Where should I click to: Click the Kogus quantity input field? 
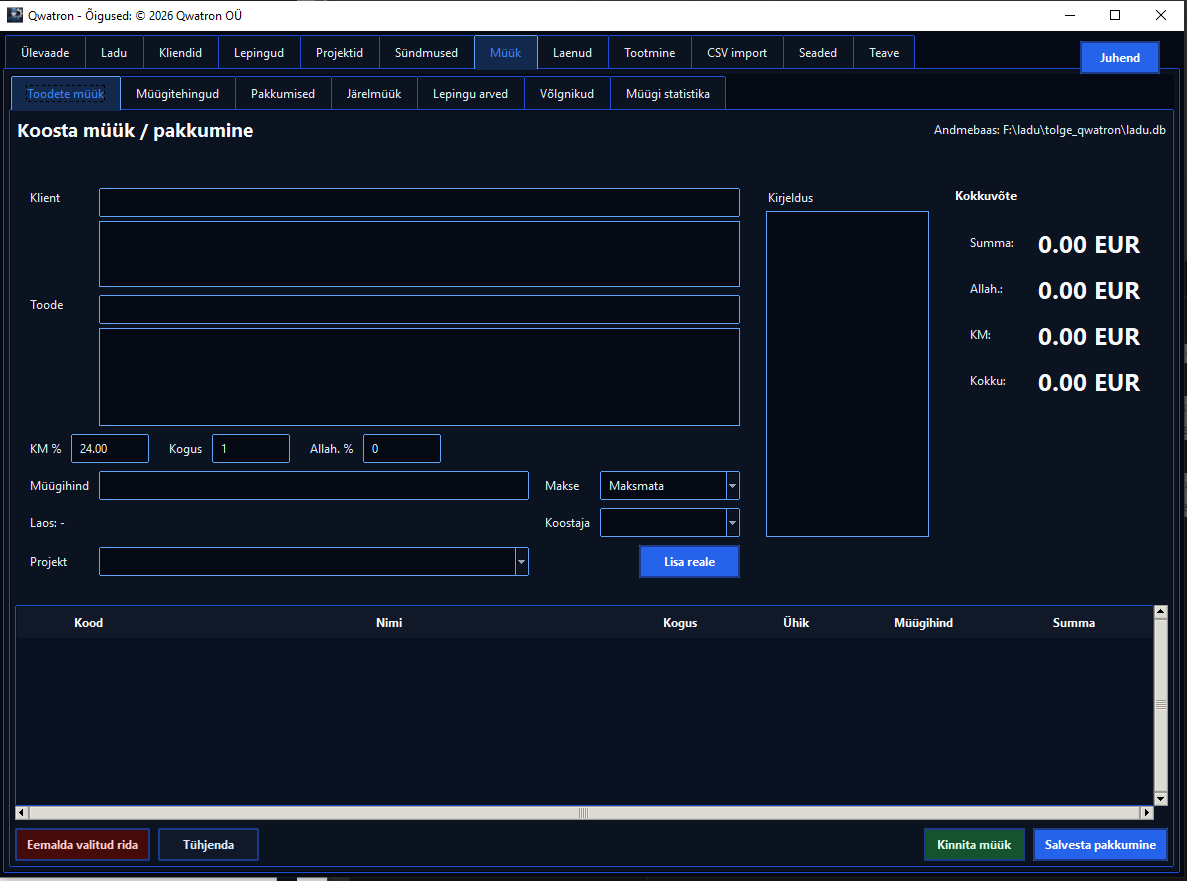251,449
